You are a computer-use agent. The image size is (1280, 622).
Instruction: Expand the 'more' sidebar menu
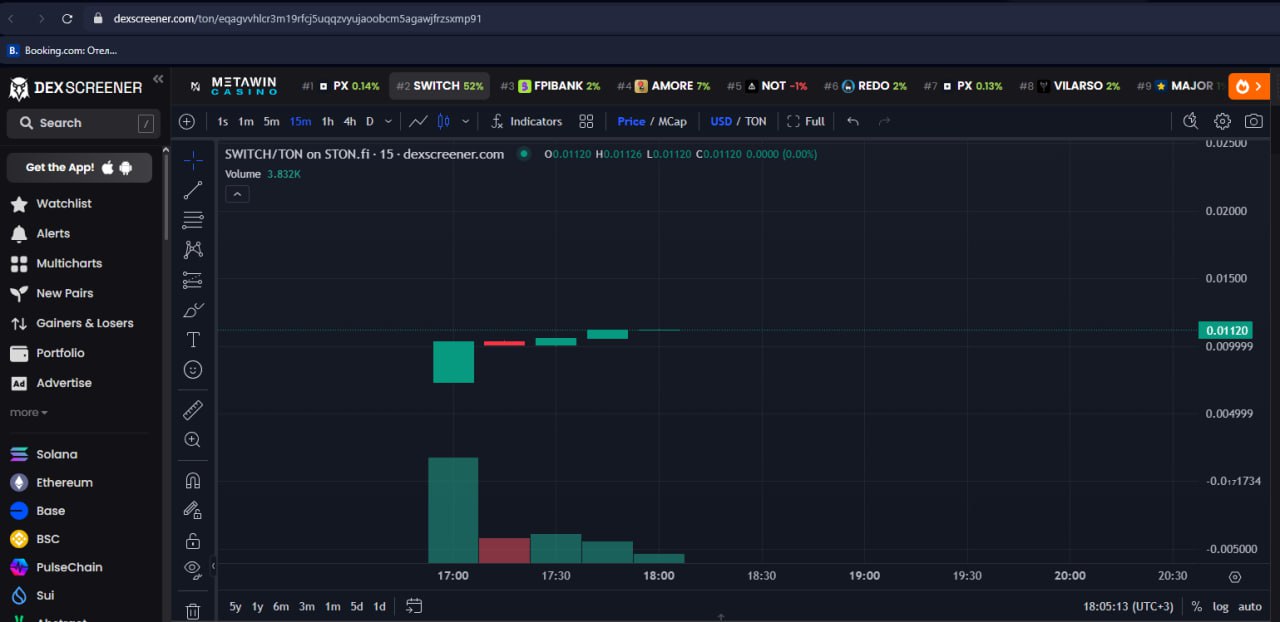click(29, 412)
